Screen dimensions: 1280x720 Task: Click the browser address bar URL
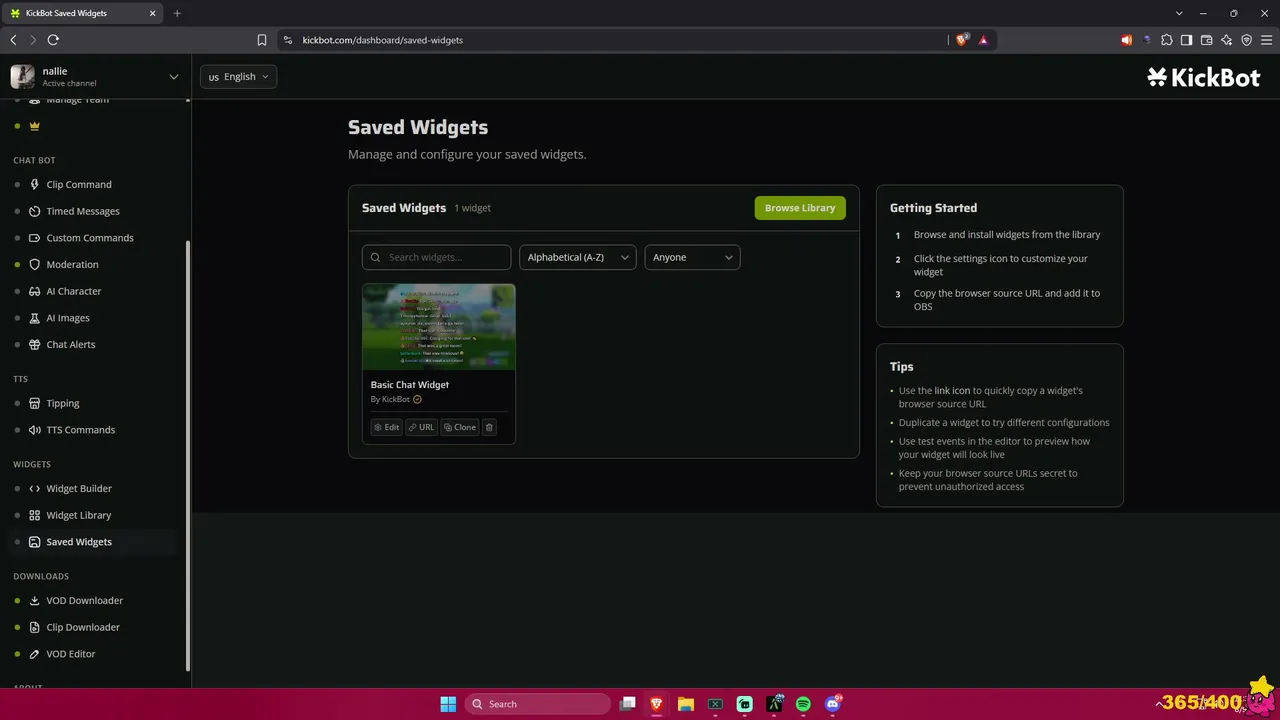pyautogui.click(x=383, y=40)
